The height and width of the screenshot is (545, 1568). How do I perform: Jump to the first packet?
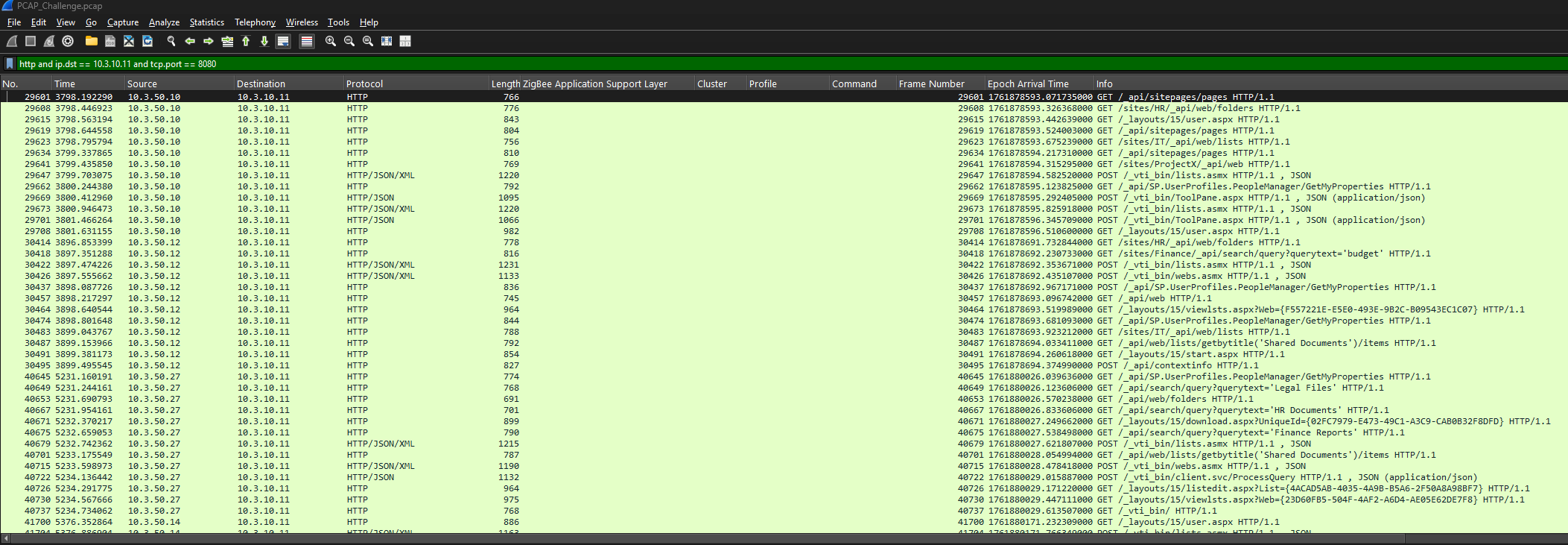(246, 41)
